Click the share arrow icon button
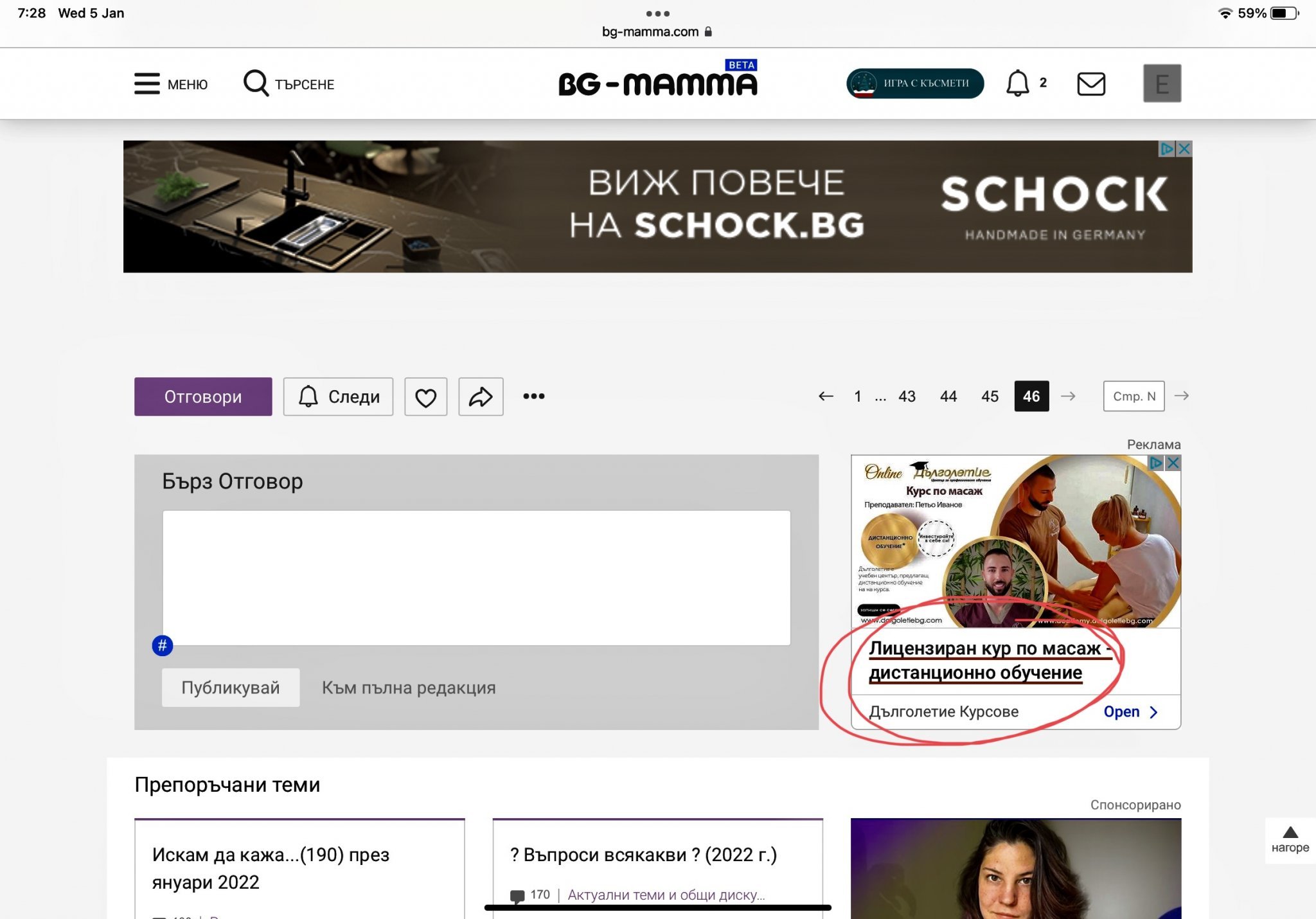This screenshot has height=919, width=1316. point(480,397)
